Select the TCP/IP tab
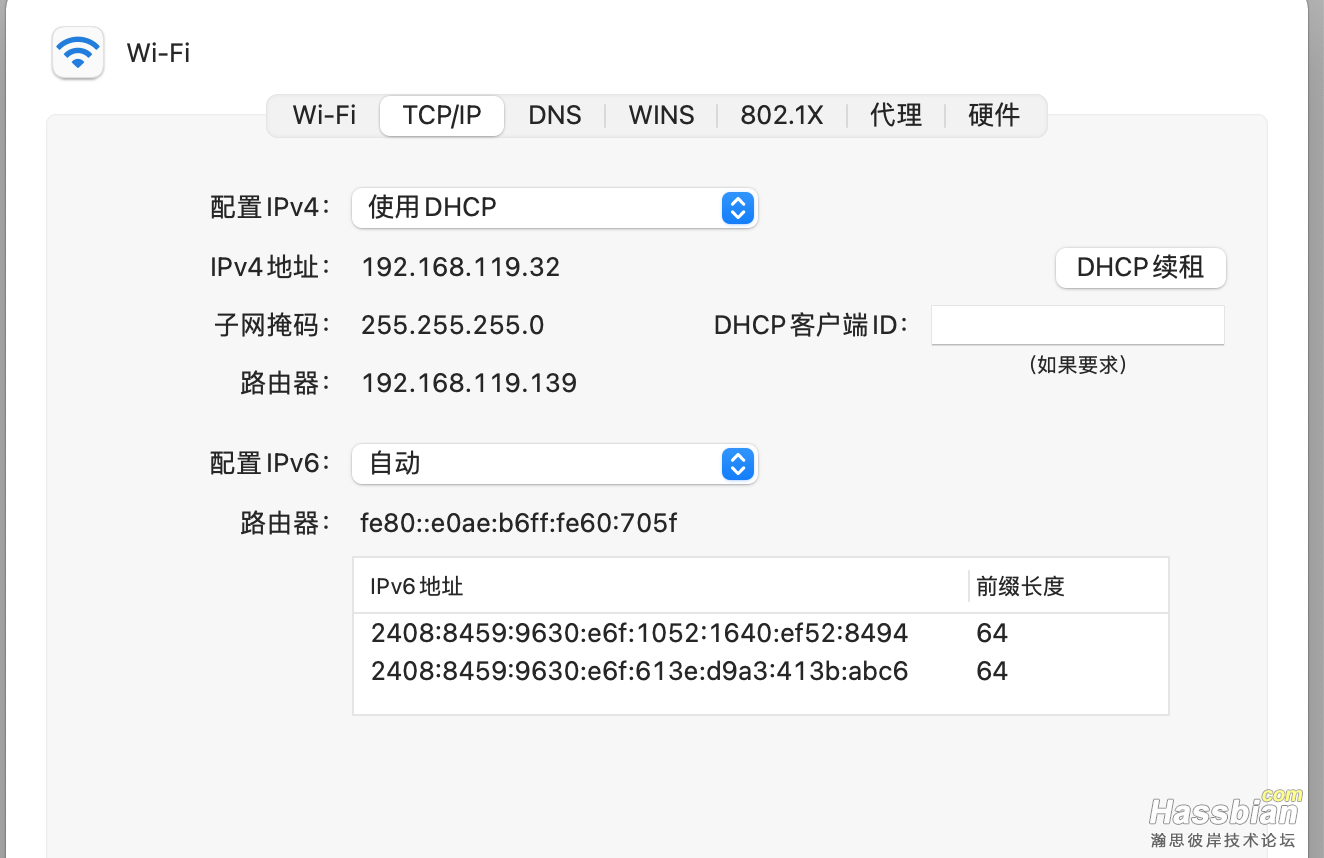 pyautogui.click(x=442, y=115)
